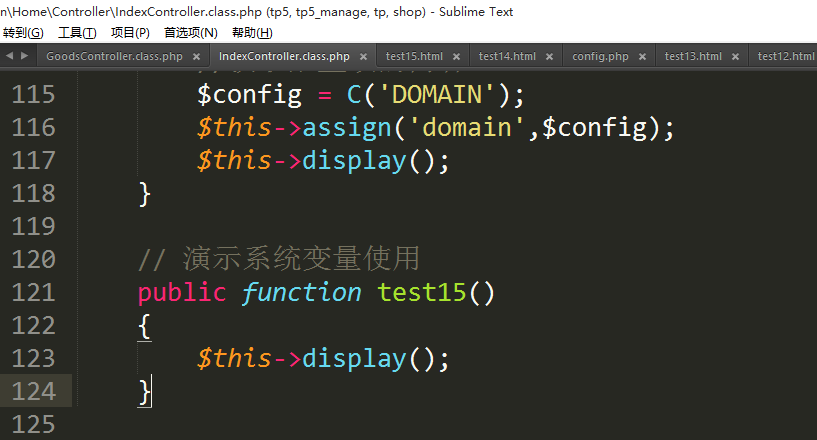This screenshot has width=817, height=440.
Task: Open the 首选项(N) menu
Action: (190, 32)
